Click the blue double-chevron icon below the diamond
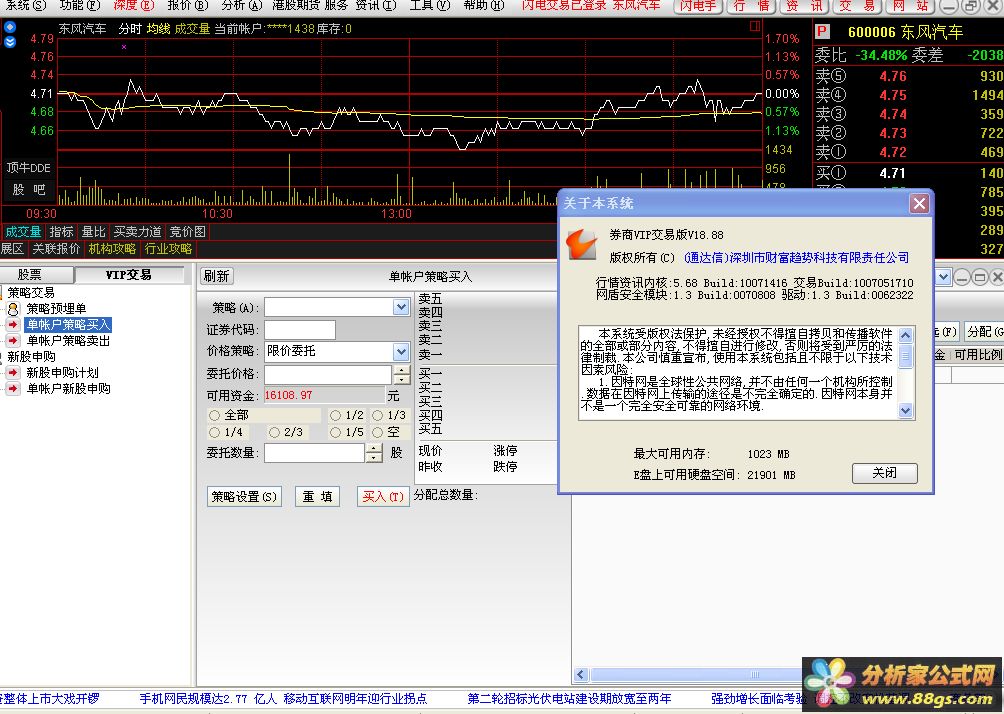This screenshot has height=714, width=1004. [10, 42]
